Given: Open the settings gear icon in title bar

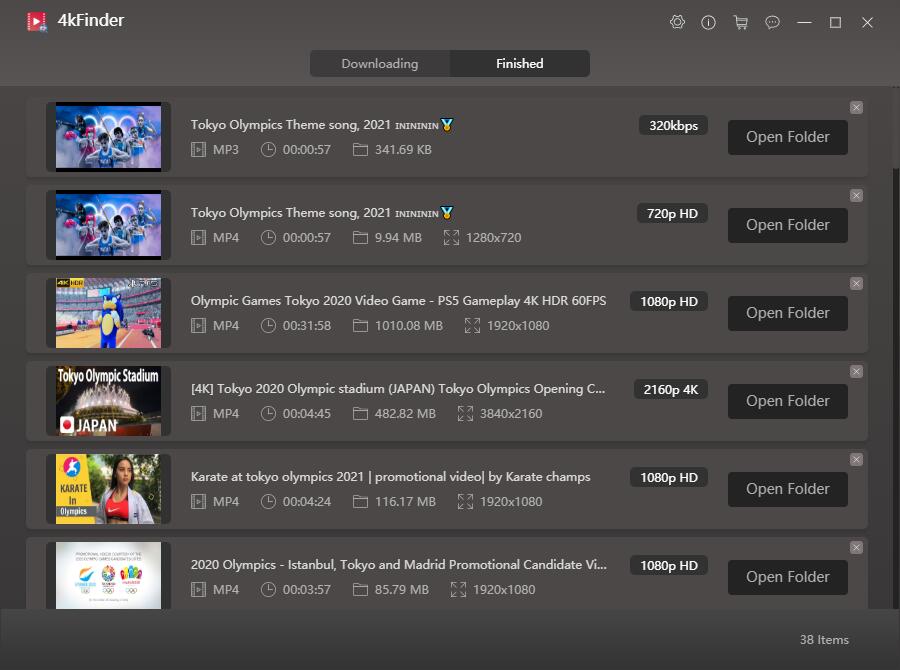Looking at the screenshot, I should coord(677,22).
